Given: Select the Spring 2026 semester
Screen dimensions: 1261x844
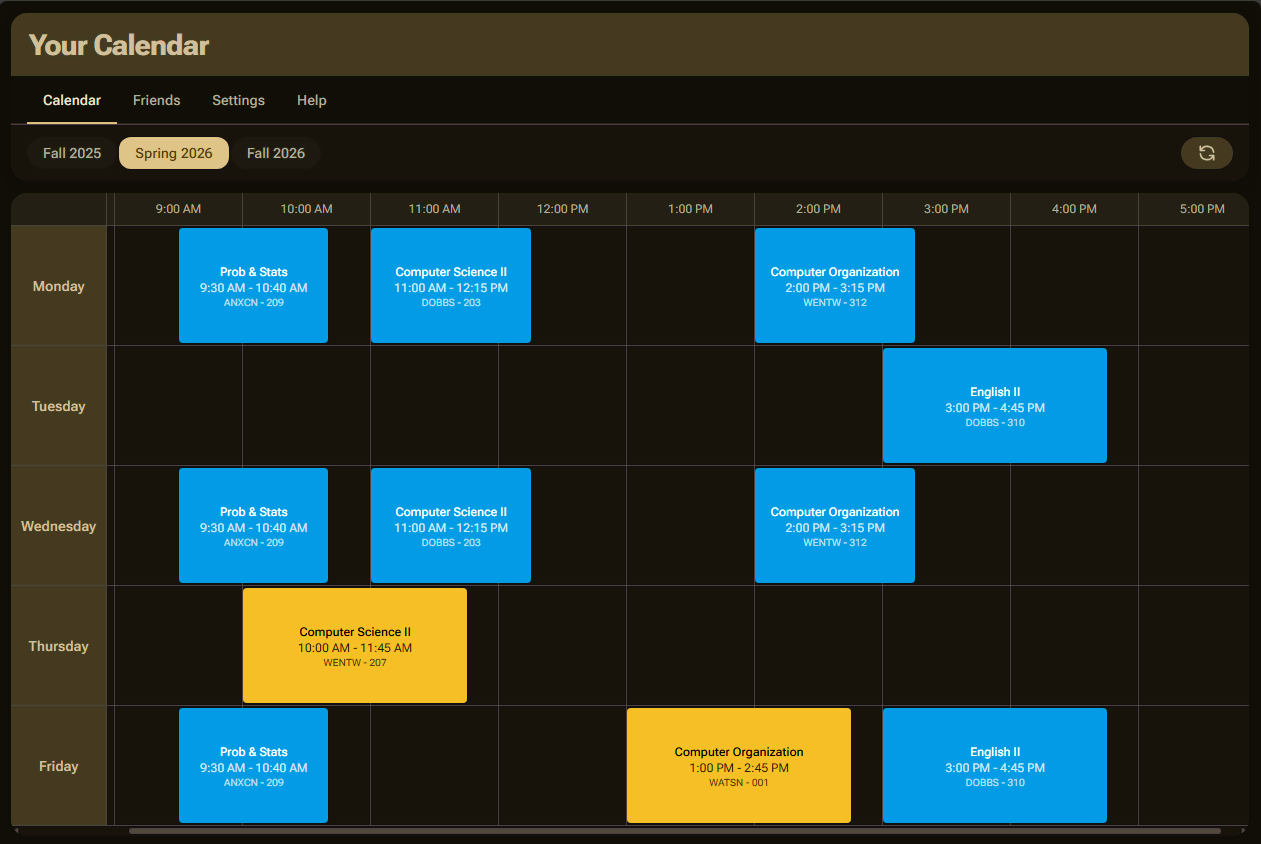Looking at the screenshot, I should (174, 153).
